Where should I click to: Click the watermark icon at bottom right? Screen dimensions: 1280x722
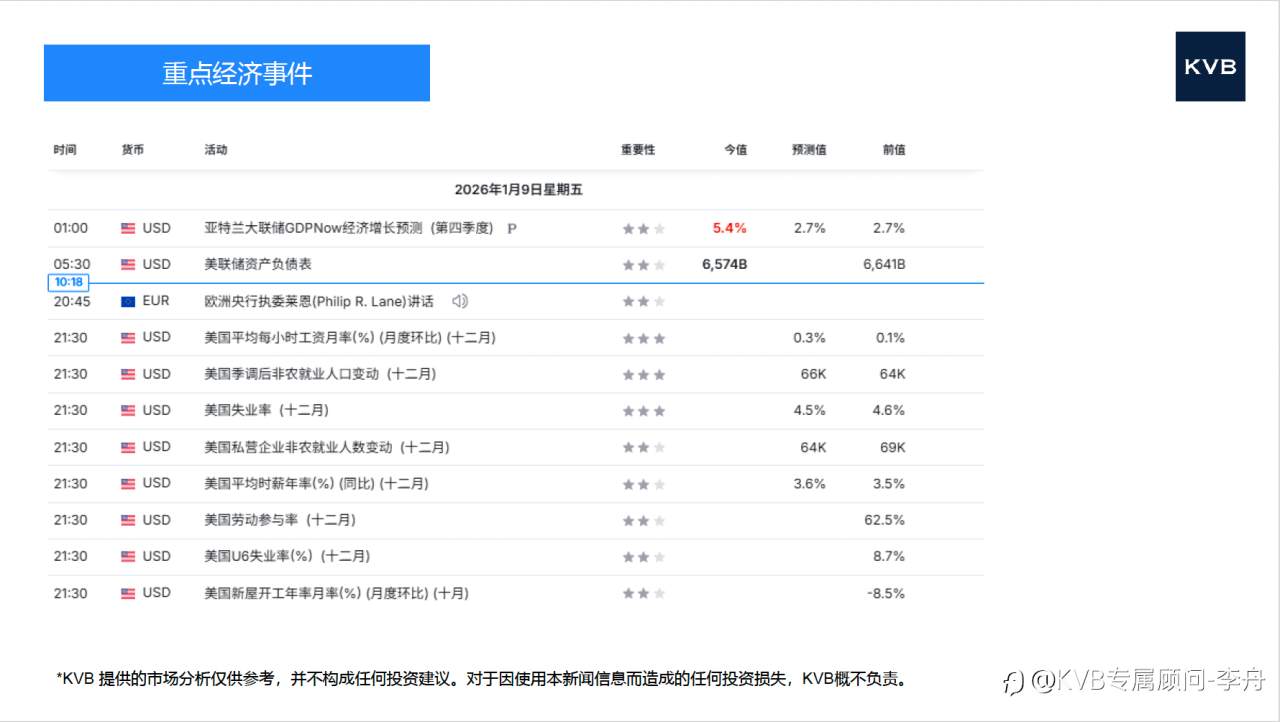coord(1012,679)
